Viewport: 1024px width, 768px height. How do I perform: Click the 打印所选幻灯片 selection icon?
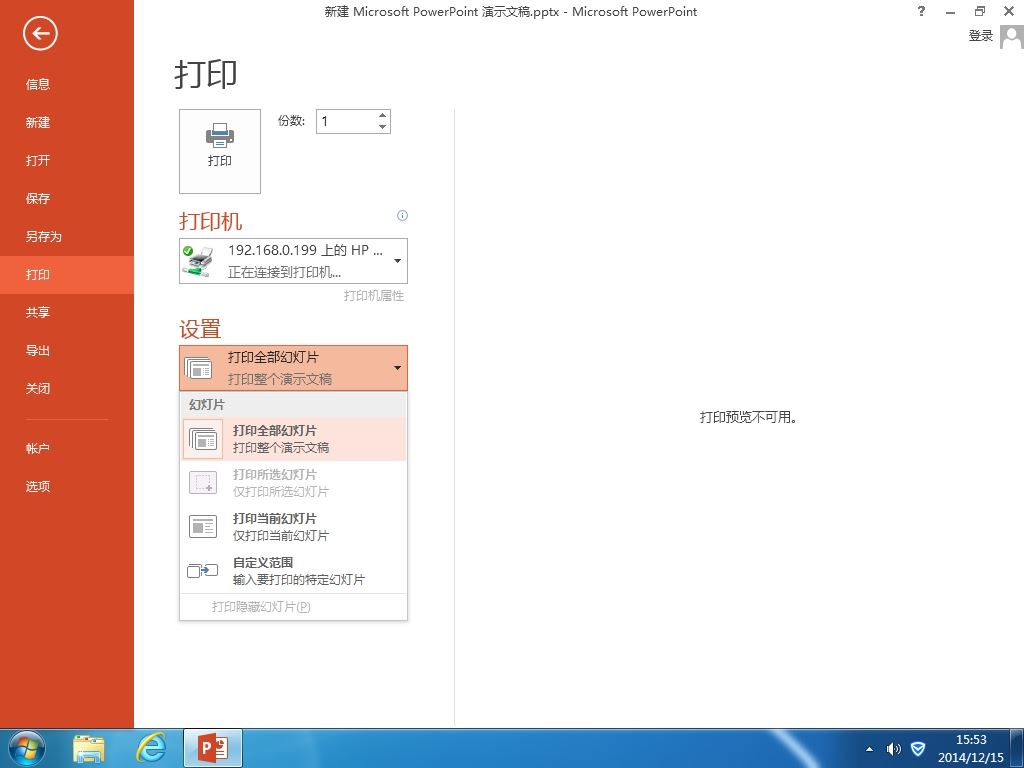202,483
